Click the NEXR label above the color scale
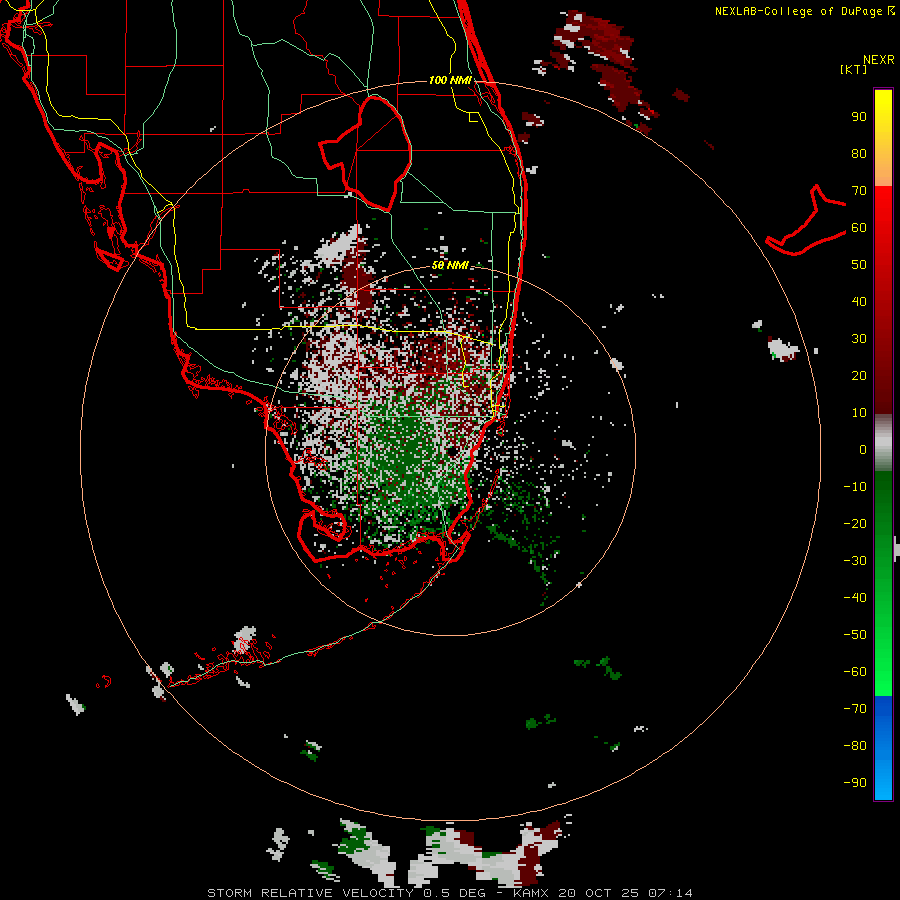900x900 pixels. click(878, 60)
